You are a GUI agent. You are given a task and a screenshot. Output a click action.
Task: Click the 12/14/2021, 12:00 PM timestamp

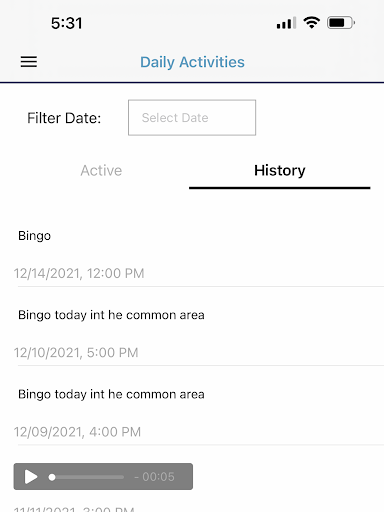pyautogui.click(x=79, y=273)
